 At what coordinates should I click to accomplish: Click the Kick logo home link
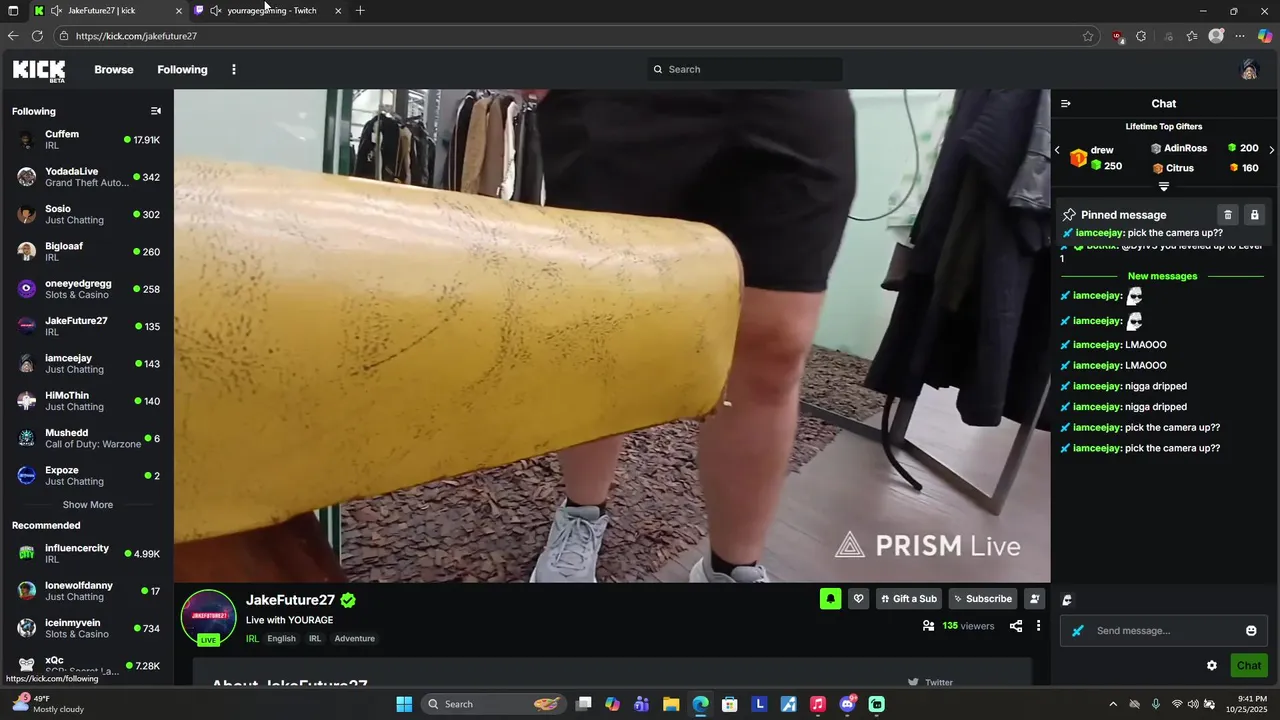click(x=39, y=70)
